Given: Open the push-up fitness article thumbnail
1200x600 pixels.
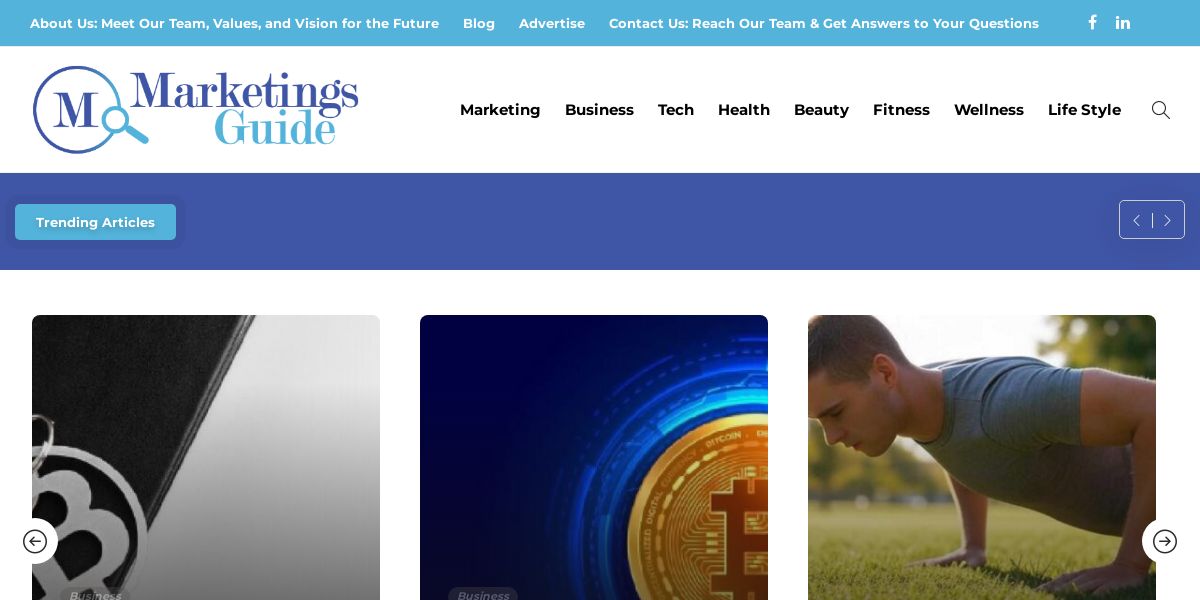Looking at the screenshot, I should [982, 457].
